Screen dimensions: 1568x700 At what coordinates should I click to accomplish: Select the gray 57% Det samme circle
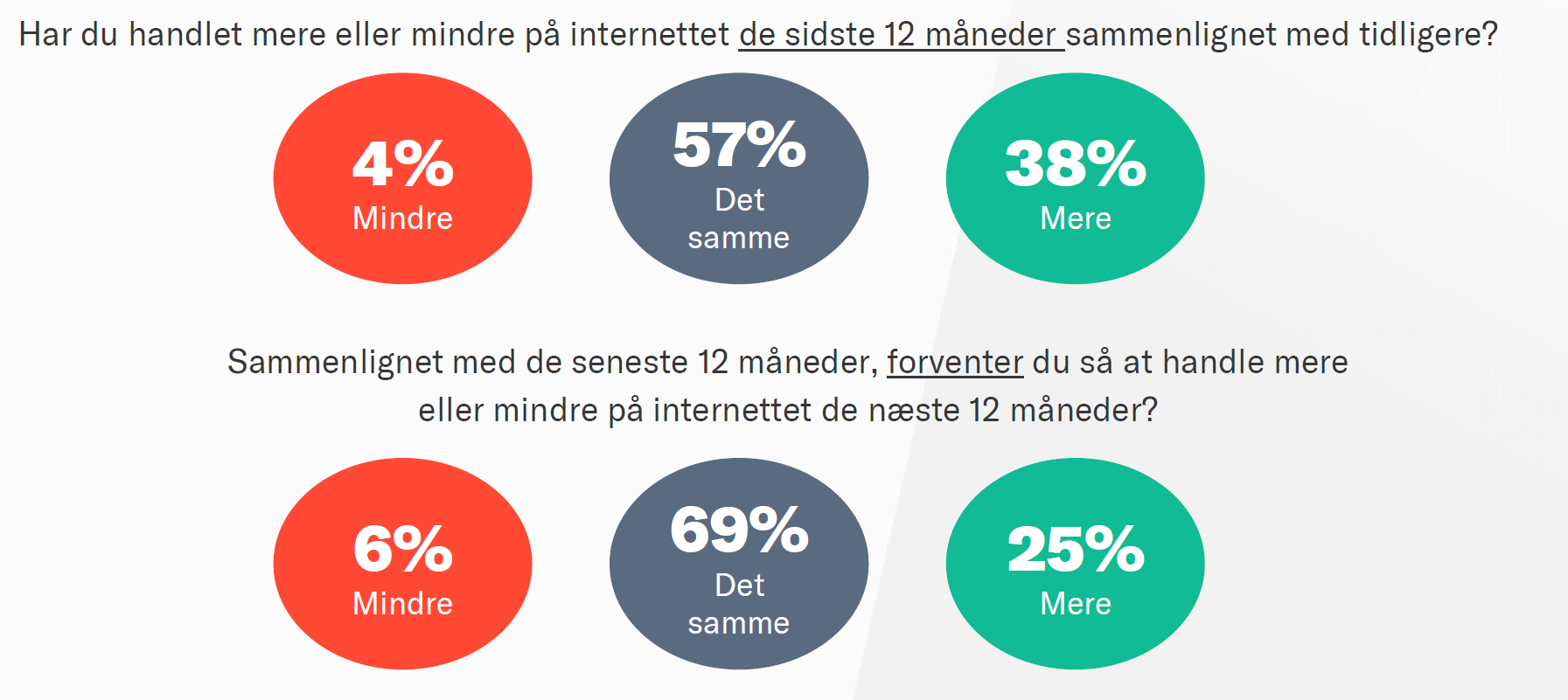tap(739, 178)
